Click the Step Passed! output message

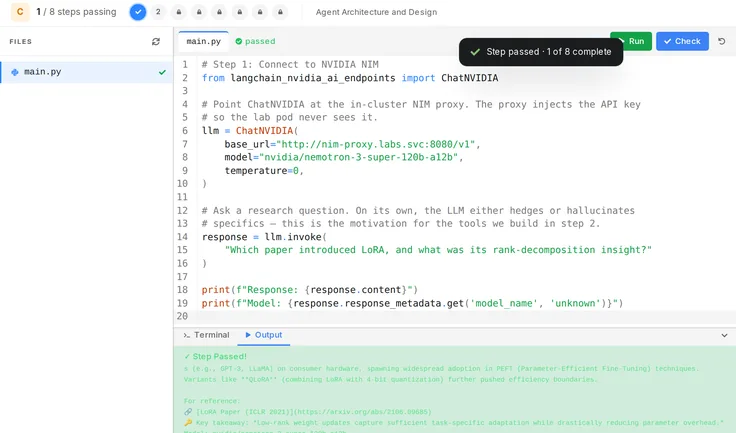tap(215, 356)
